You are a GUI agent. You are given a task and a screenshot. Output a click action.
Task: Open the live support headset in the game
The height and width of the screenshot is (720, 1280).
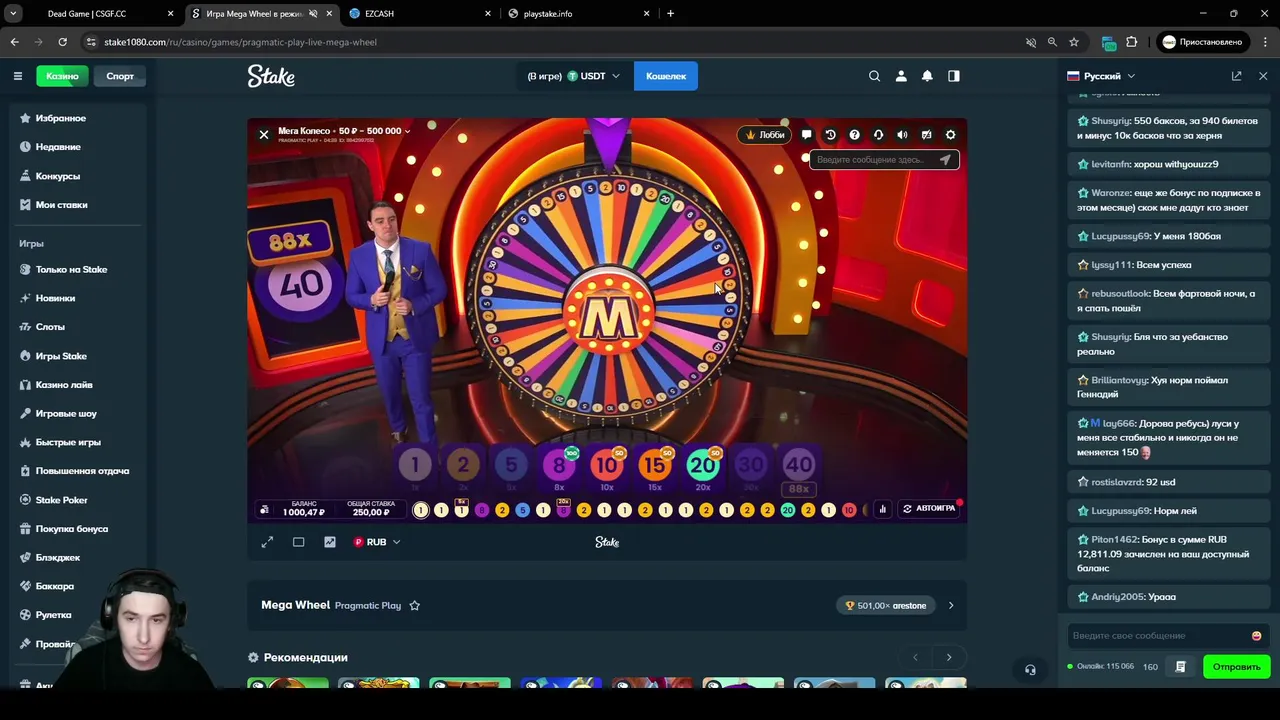[x=878, y=135]
